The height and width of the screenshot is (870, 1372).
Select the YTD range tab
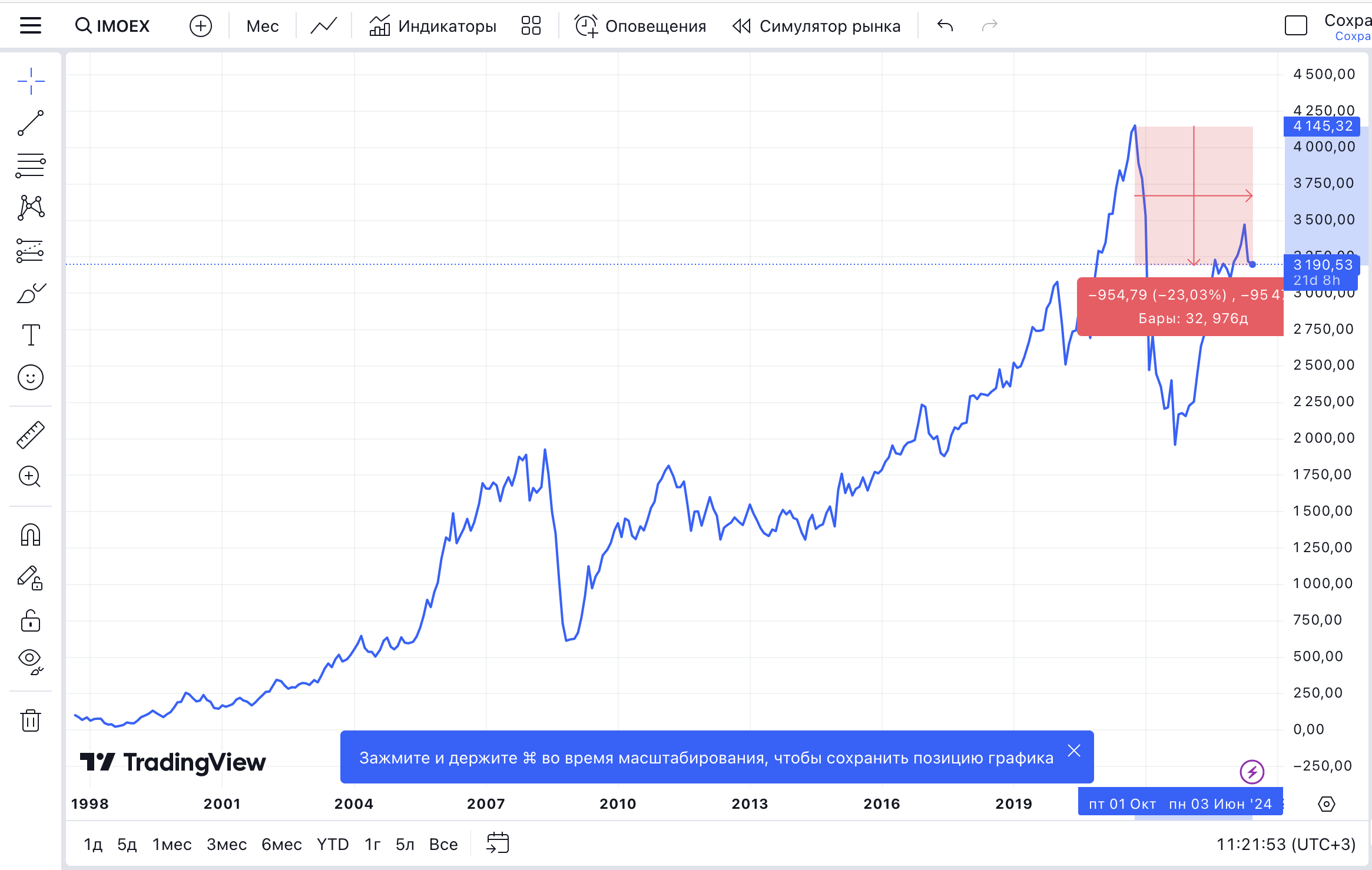pos(333,844)
